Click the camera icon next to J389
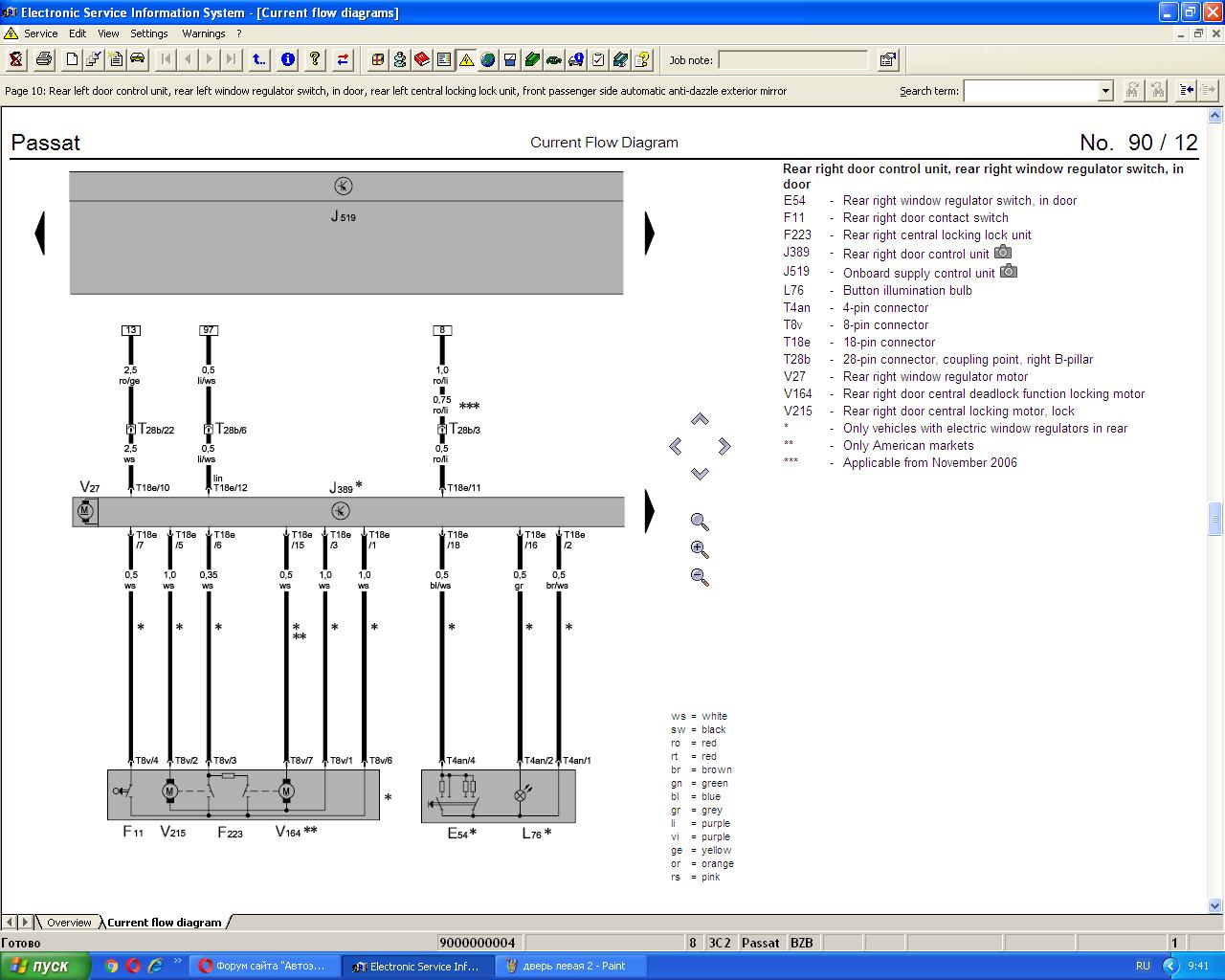 [1002, 253]
